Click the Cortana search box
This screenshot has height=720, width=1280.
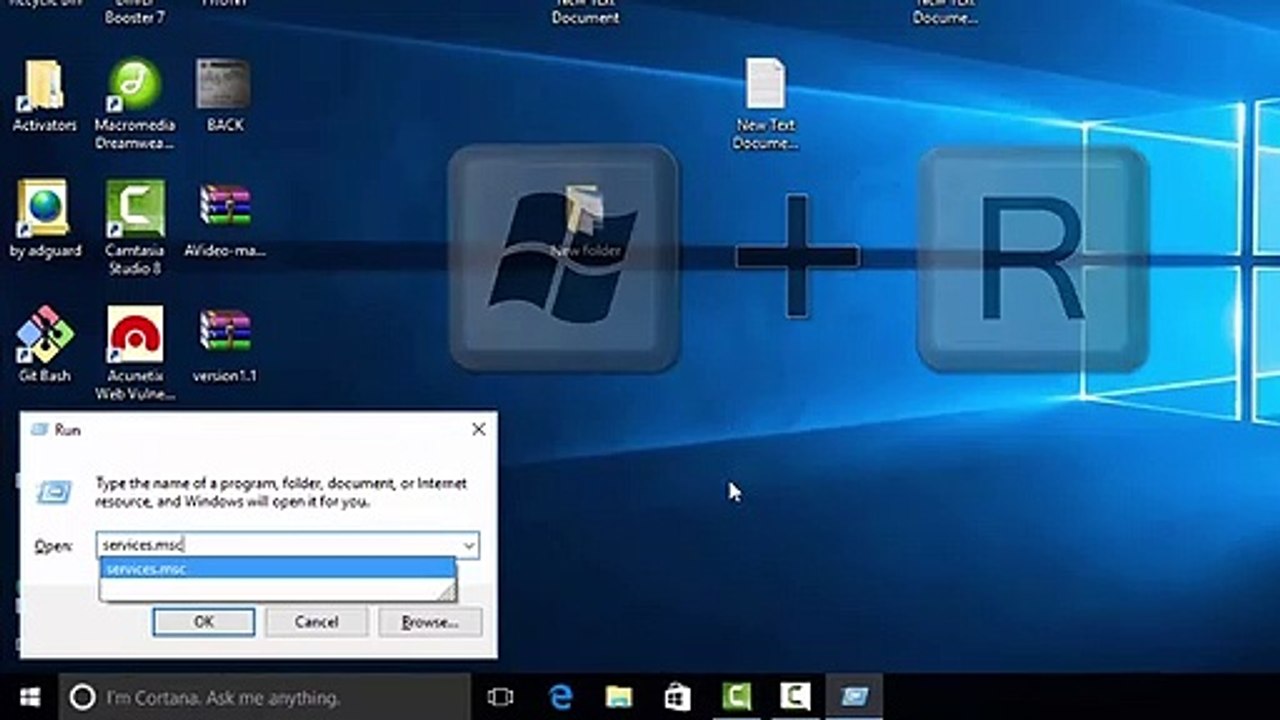(264, 697)
